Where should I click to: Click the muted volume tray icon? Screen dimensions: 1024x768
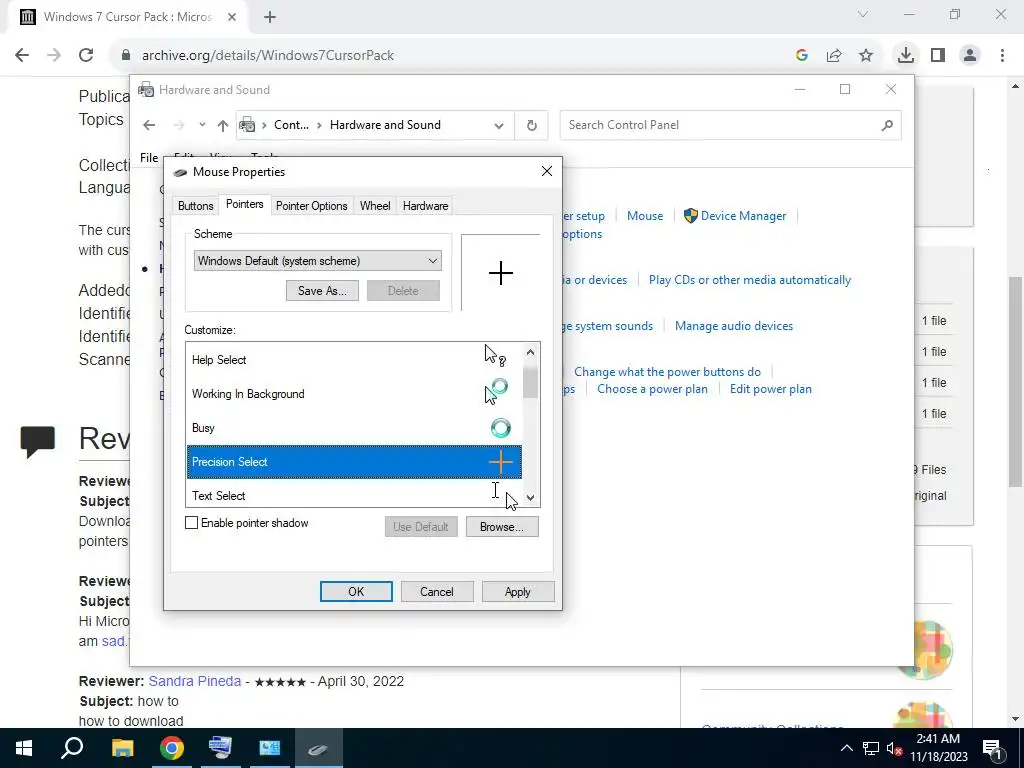894,748
